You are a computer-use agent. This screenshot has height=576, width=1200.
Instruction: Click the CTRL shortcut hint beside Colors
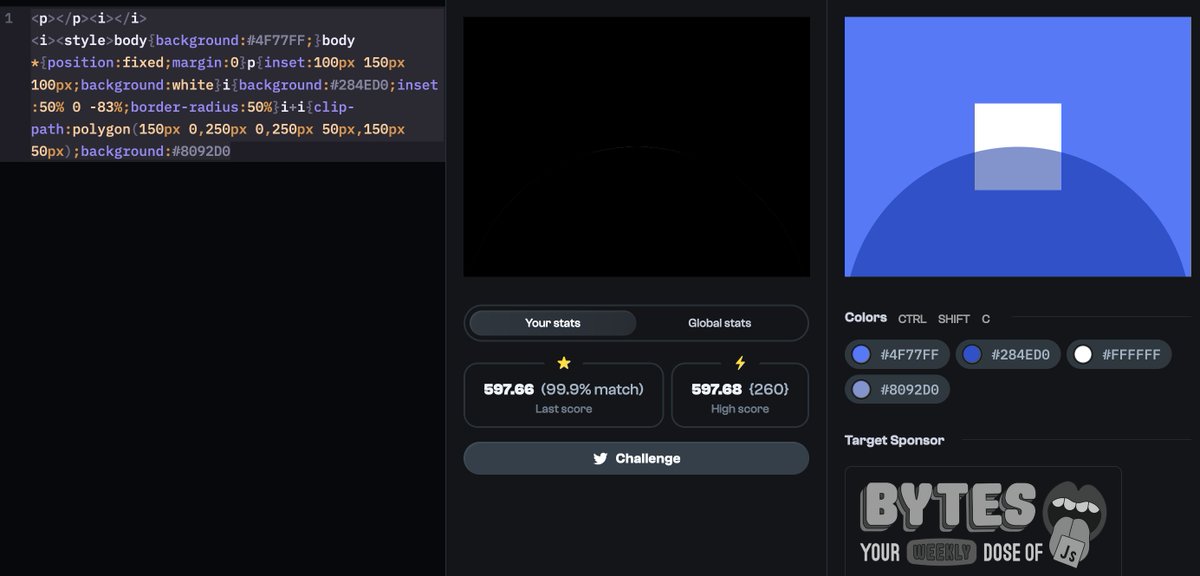912,319
